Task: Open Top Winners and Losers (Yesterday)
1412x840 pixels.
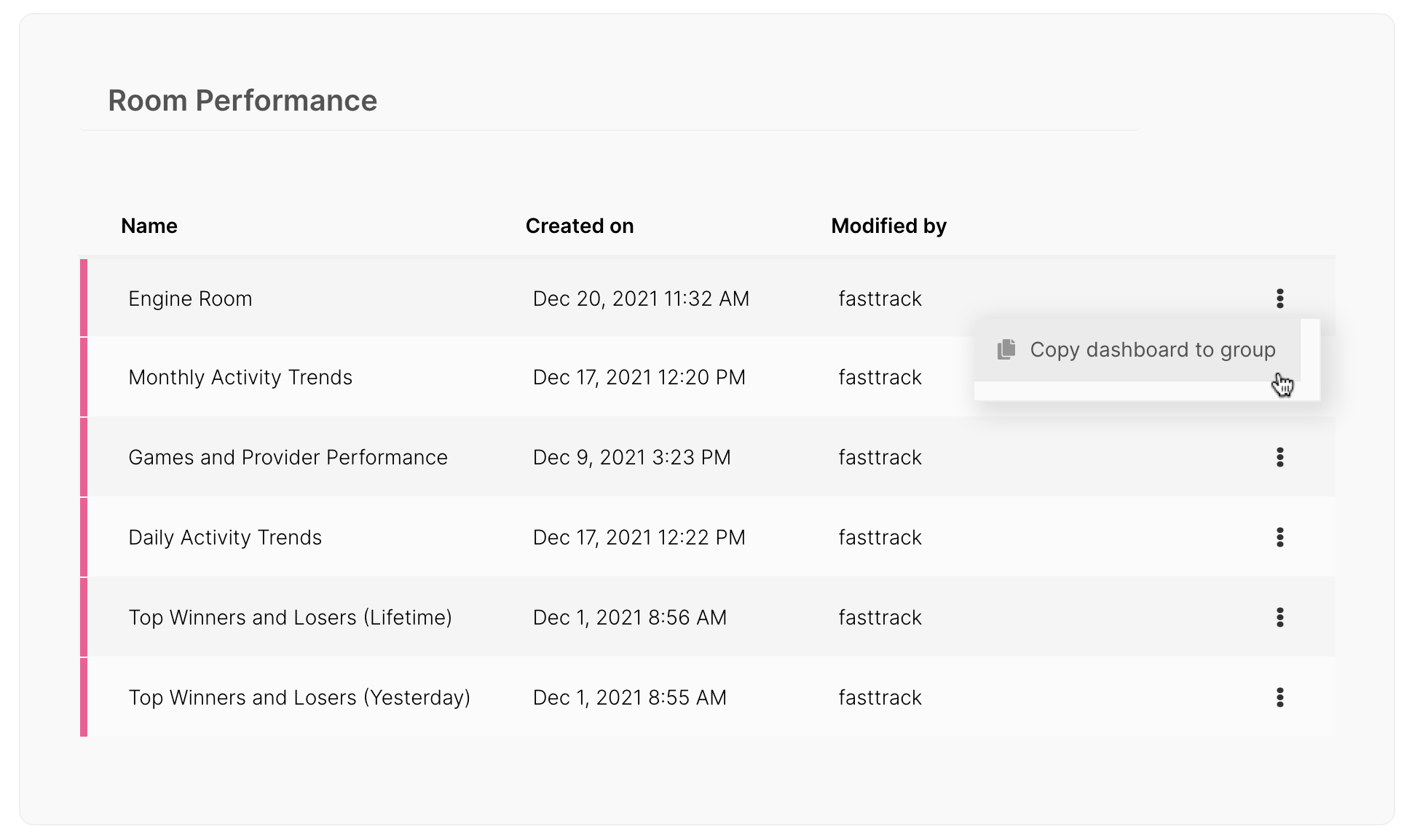Action: (x=299, y=697)
